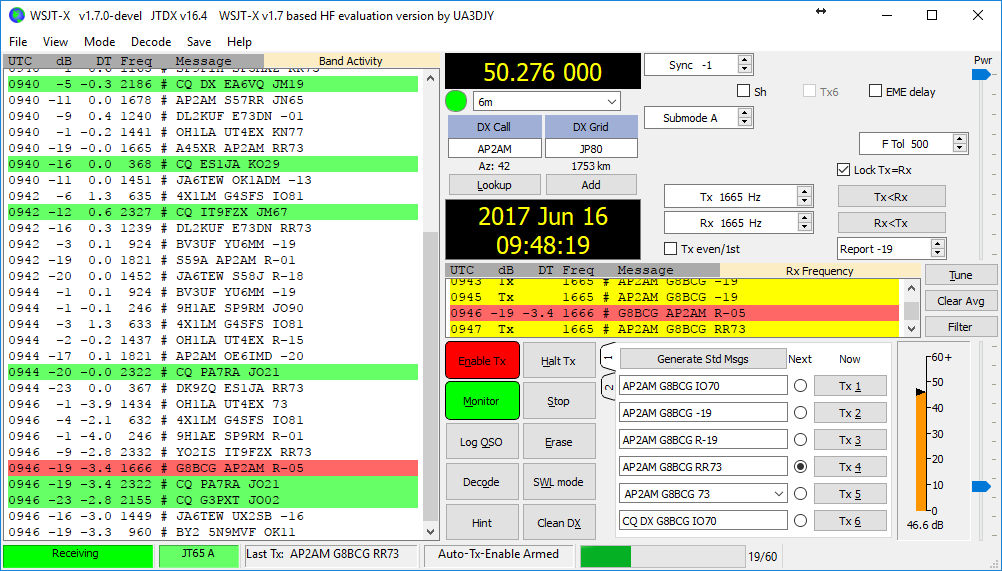Click decoded line CQ DX EA6VQ JM19
Viewport: 1002px width, 571px height.
click(213, 84)
